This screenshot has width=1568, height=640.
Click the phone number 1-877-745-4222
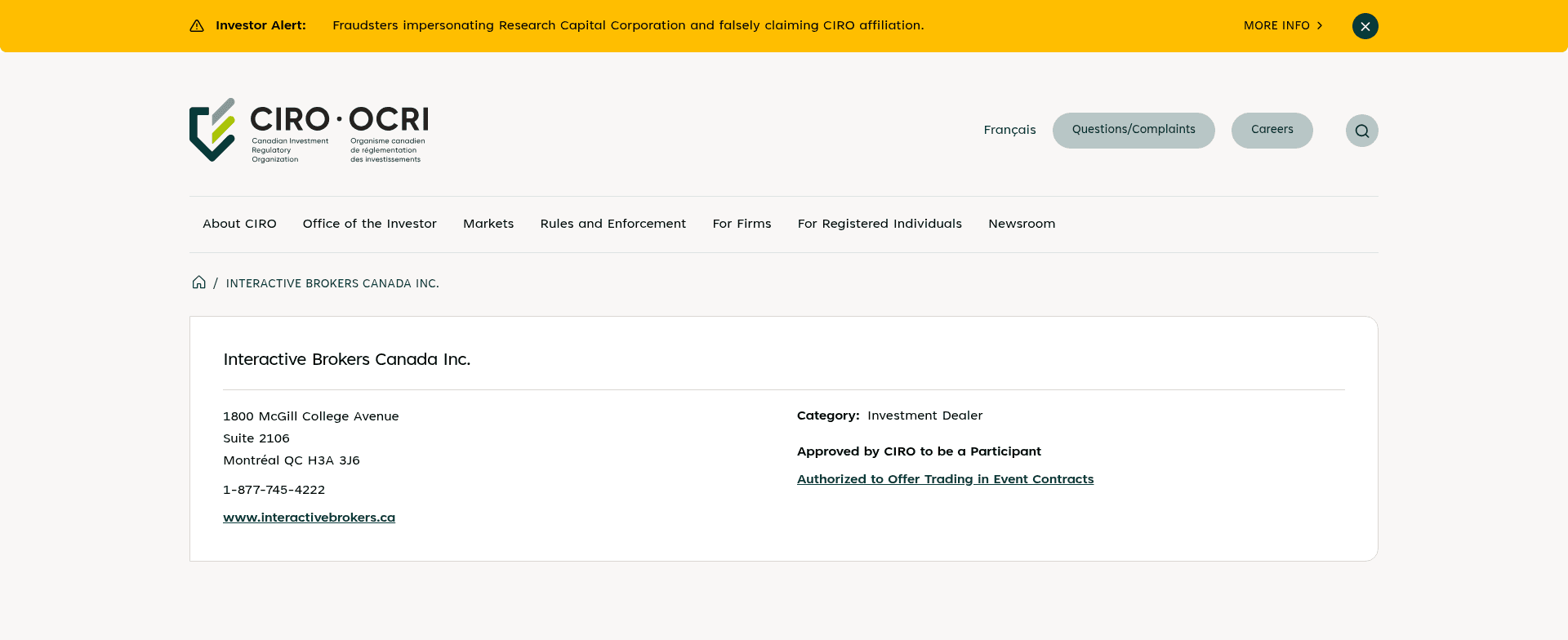tap(274, 490)
